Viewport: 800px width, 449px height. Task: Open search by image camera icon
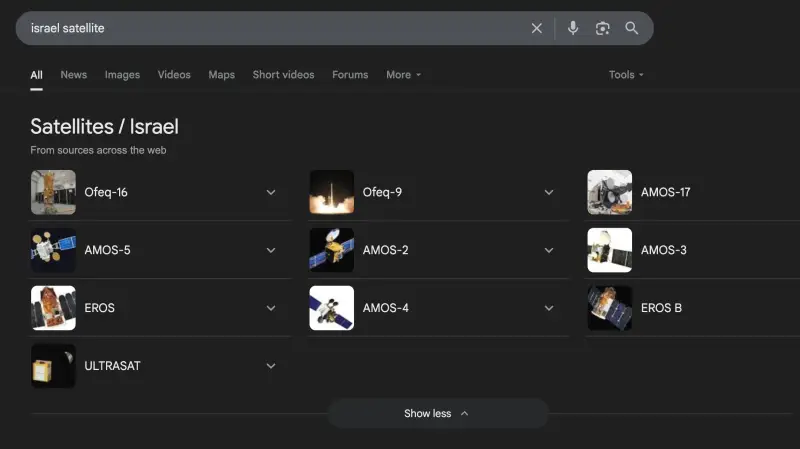pos(603,28)
